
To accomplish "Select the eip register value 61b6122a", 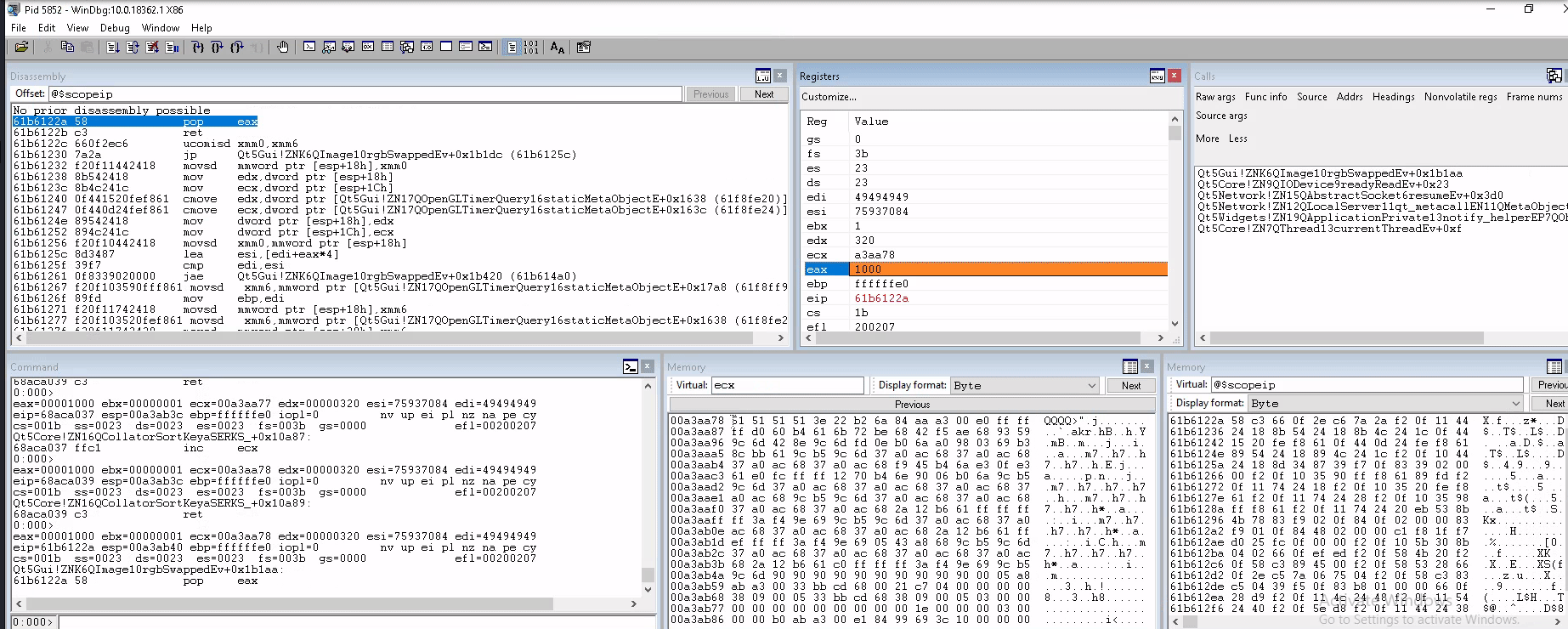I will tap(881, 298).
